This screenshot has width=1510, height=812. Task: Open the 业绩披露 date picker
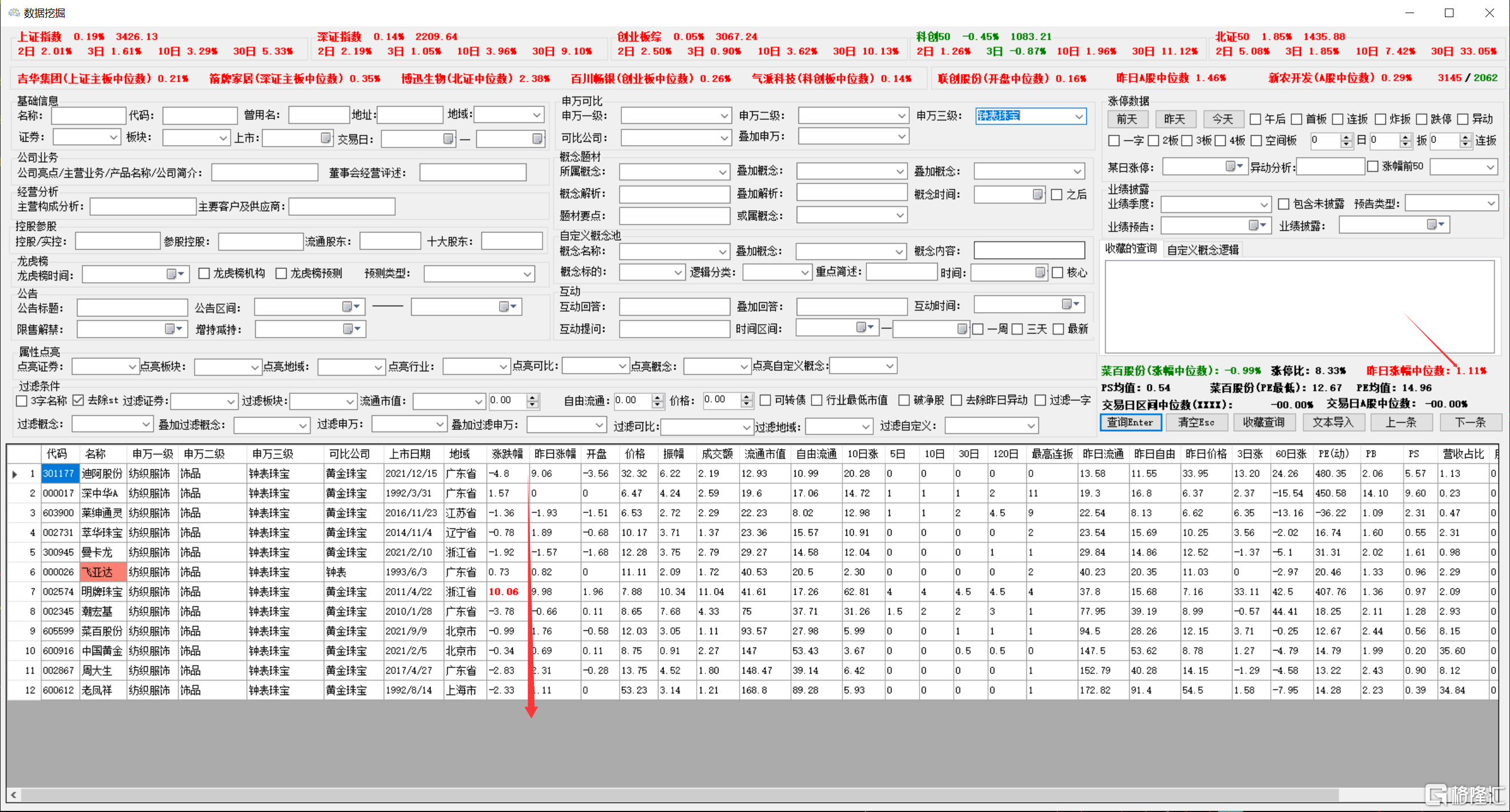(x=1436, y=224)
